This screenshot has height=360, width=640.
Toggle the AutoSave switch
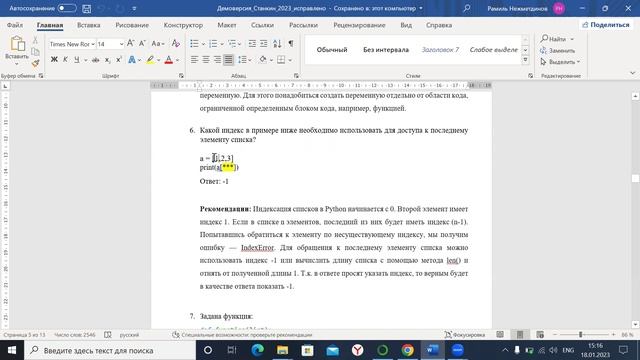click(x=67, y=8)
